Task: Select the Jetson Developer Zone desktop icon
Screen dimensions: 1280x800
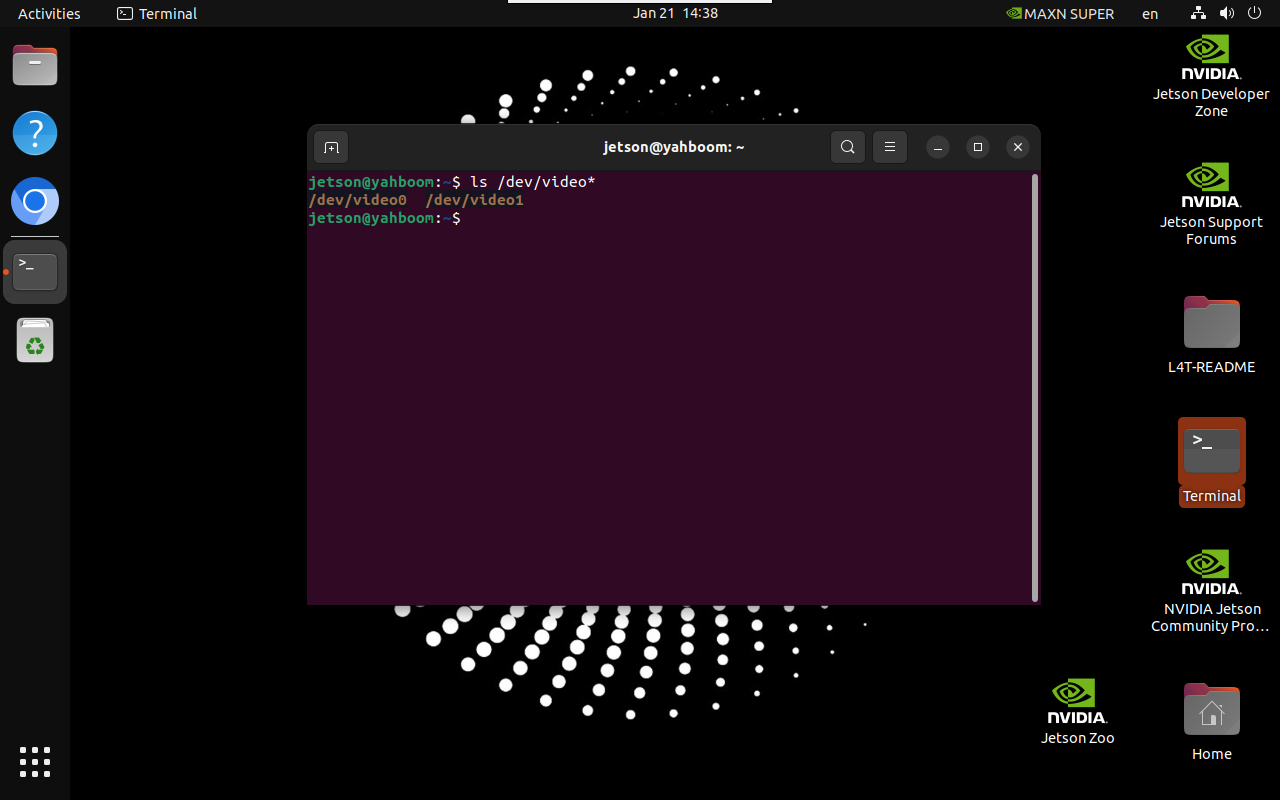Action: [1211, 77]
